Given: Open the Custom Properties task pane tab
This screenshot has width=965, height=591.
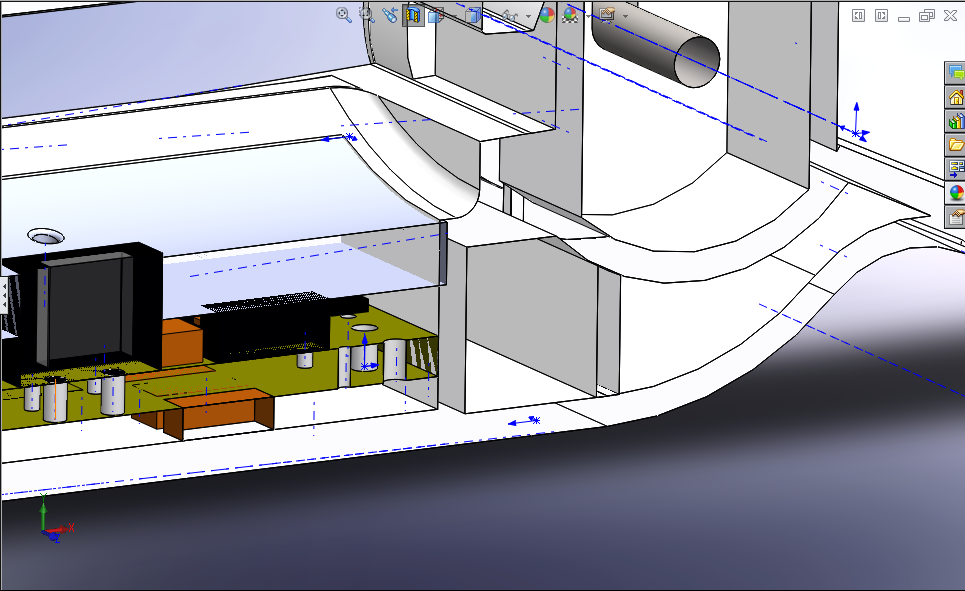Looking at the screenshot, I should pos(955,217).
